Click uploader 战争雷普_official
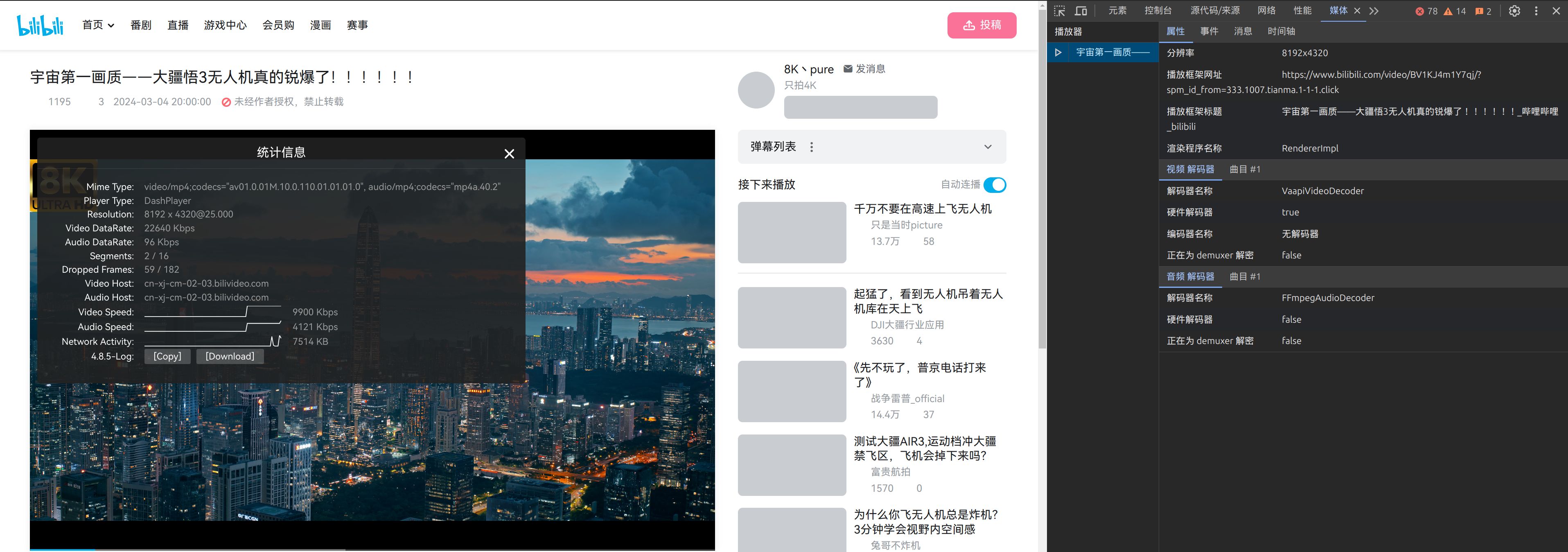The image size is (1568, 552). [x=907, y=399]
